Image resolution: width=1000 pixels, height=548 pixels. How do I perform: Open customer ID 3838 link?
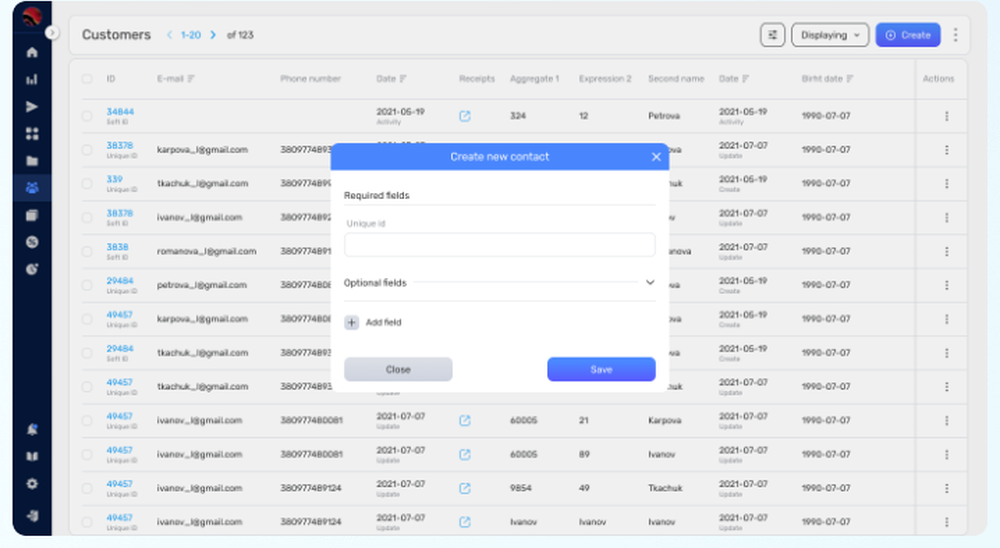click(x=117, y=247)
